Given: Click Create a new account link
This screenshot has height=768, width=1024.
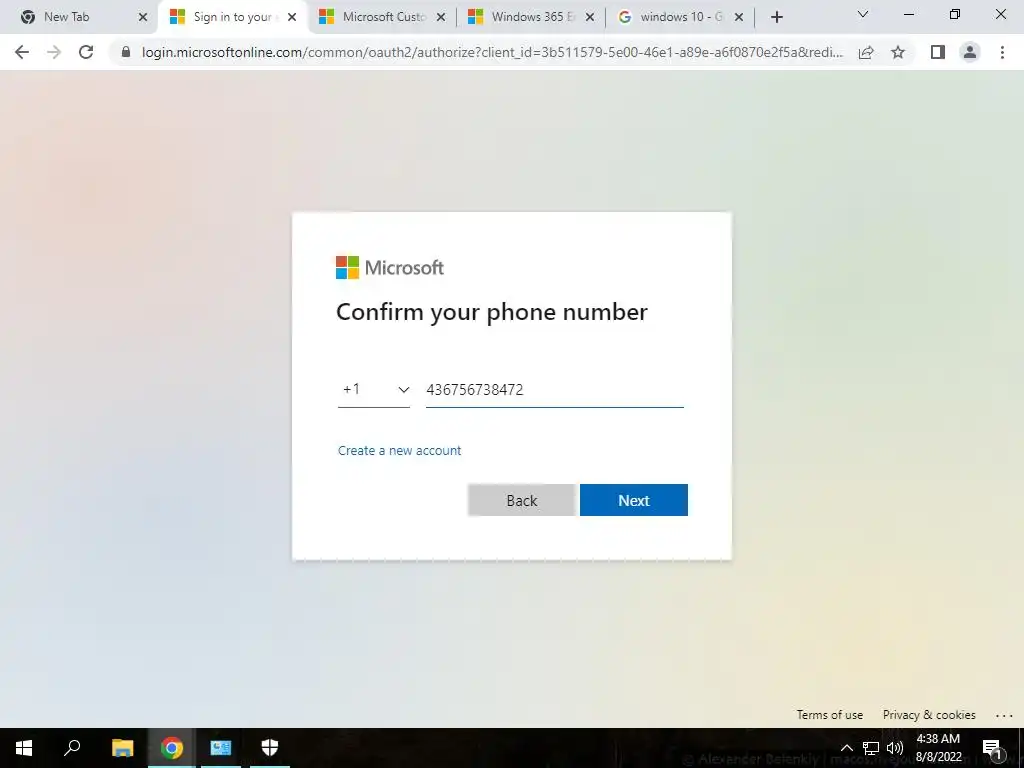Looking at the screenshot, I should 399,451.
